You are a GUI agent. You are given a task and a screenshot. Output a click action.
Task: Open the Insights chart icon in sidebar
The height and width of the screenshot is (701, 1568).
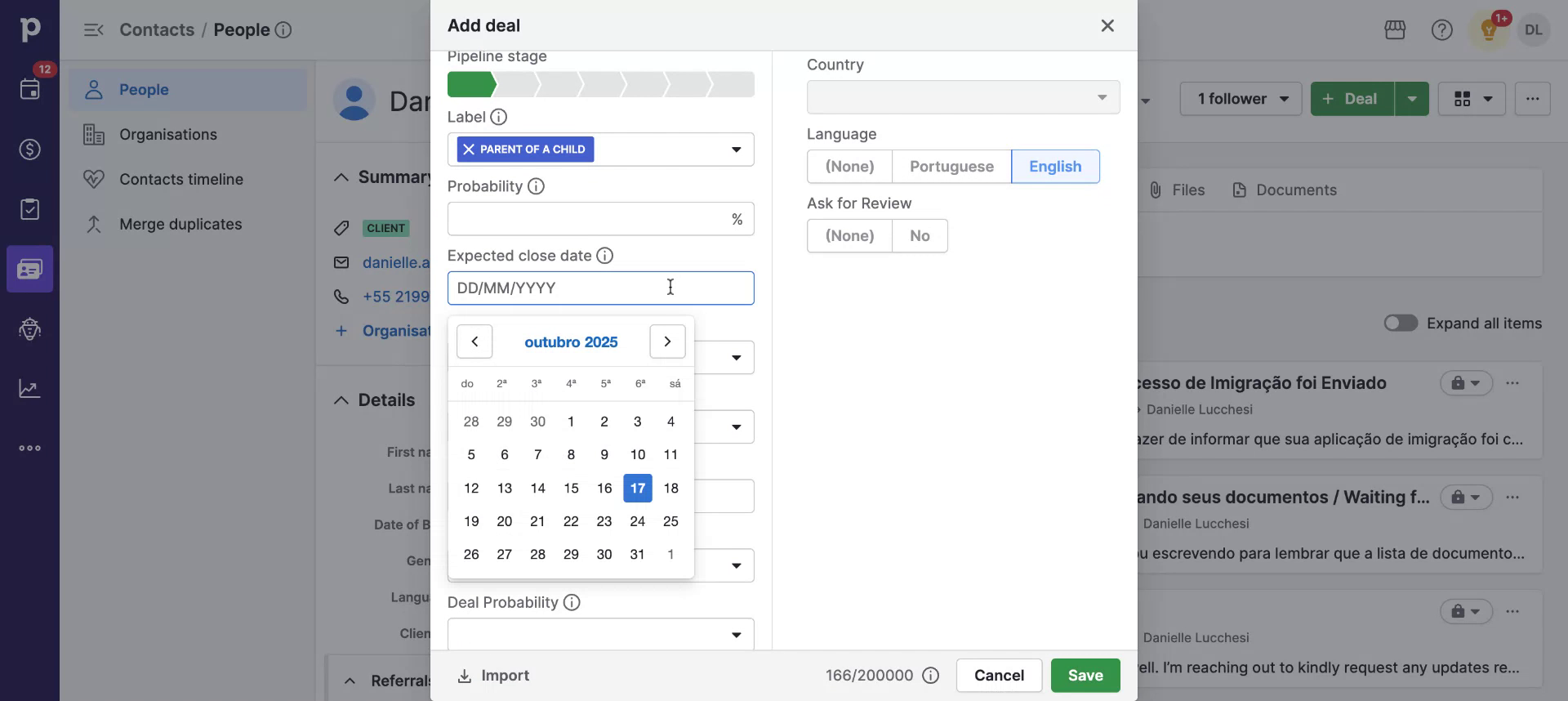point(30,389)
